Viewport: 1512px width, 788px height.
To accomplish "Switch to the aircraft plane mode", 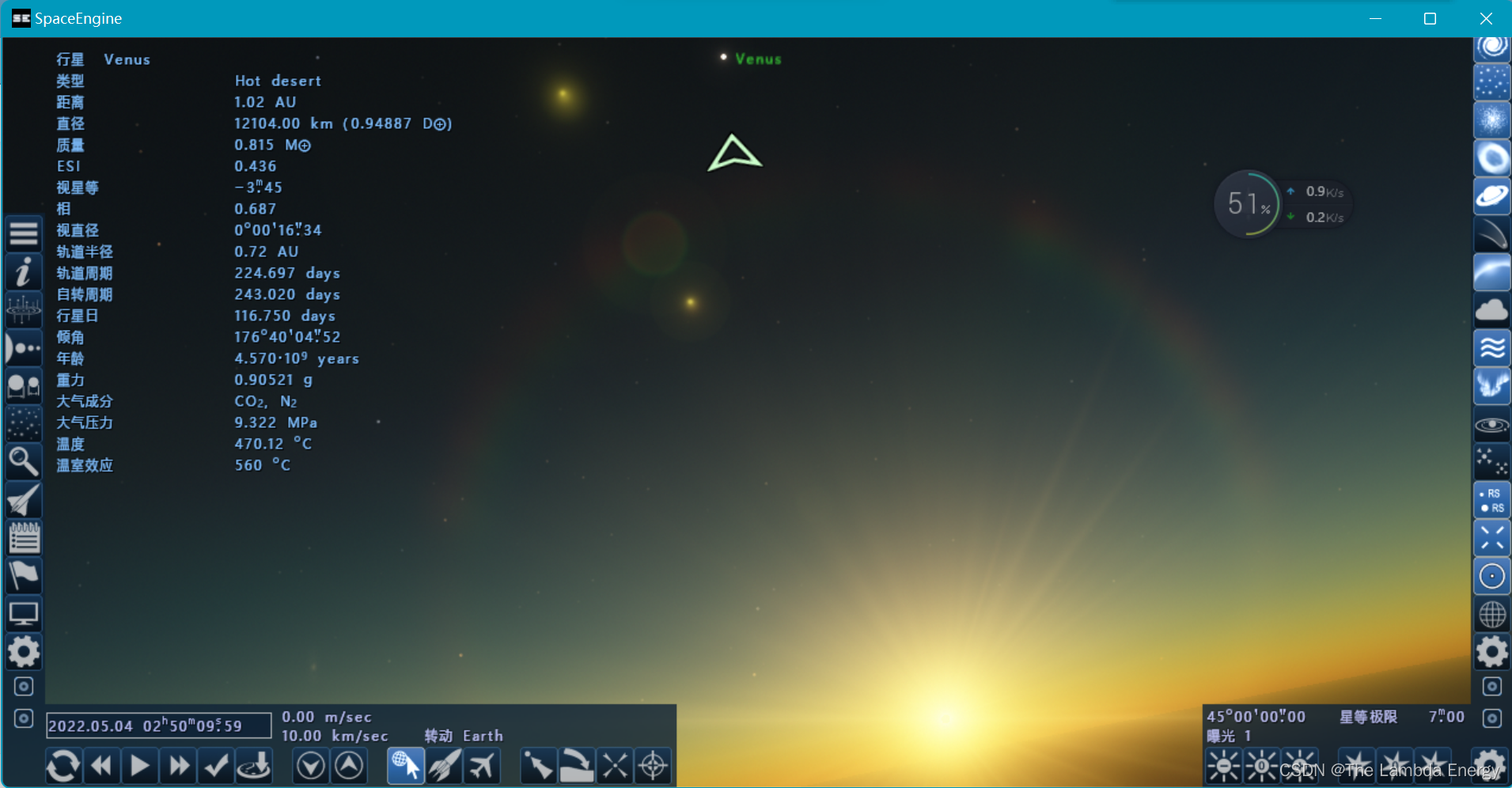I will click(x=482, y=766).
